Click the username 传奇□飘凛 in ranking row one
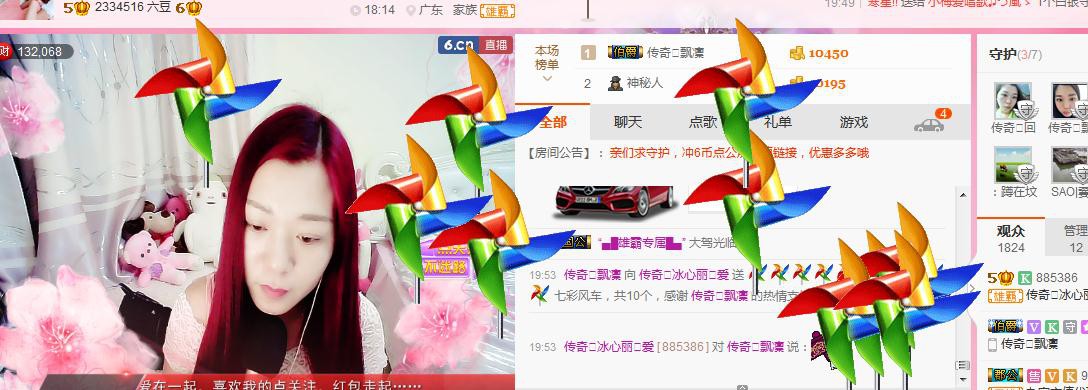The width and height of the screenshot is (1088, 390). 675,53
